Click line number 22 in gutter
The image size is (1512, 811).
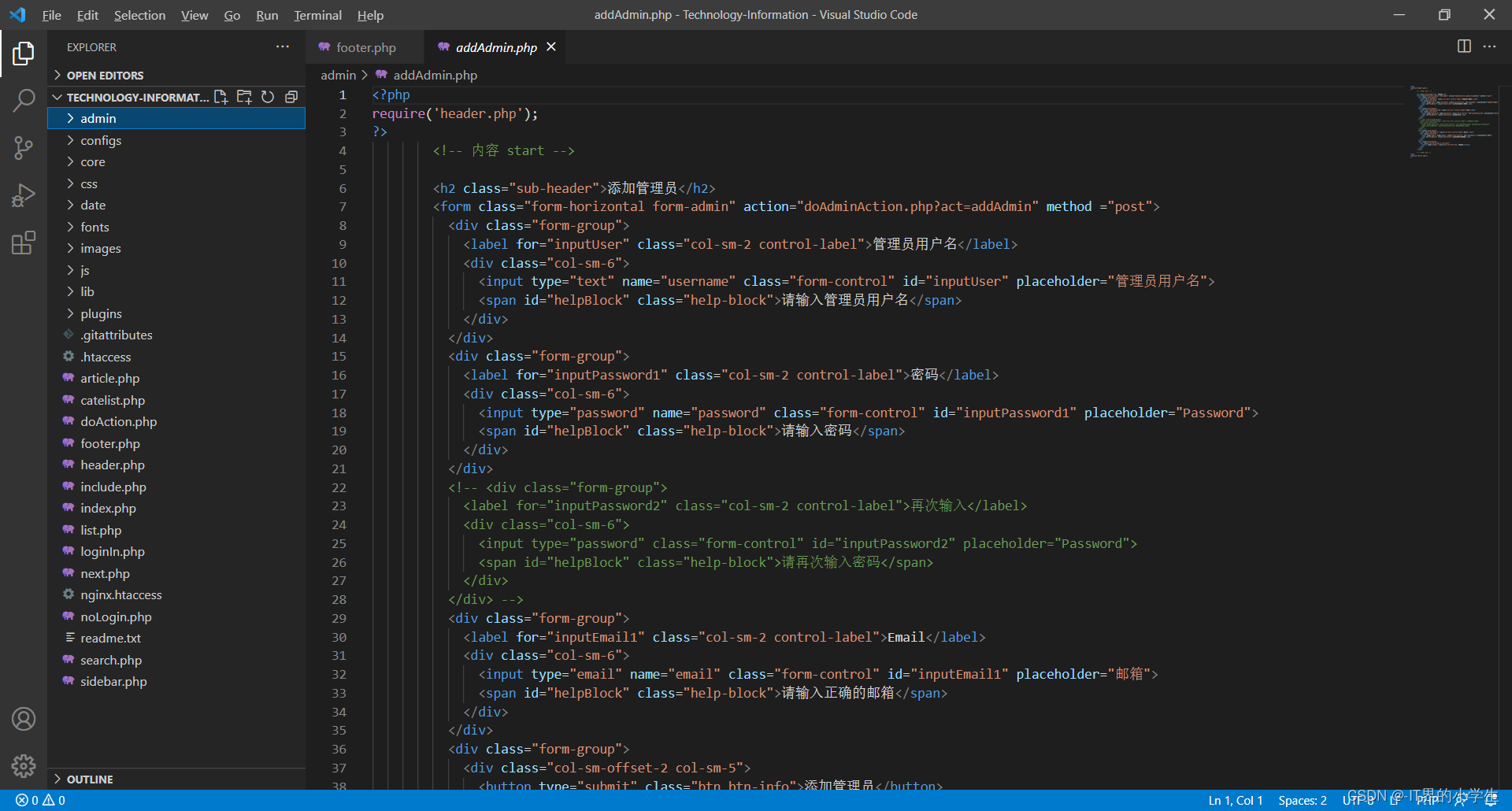pyautogui.click(x=339, y=487)
